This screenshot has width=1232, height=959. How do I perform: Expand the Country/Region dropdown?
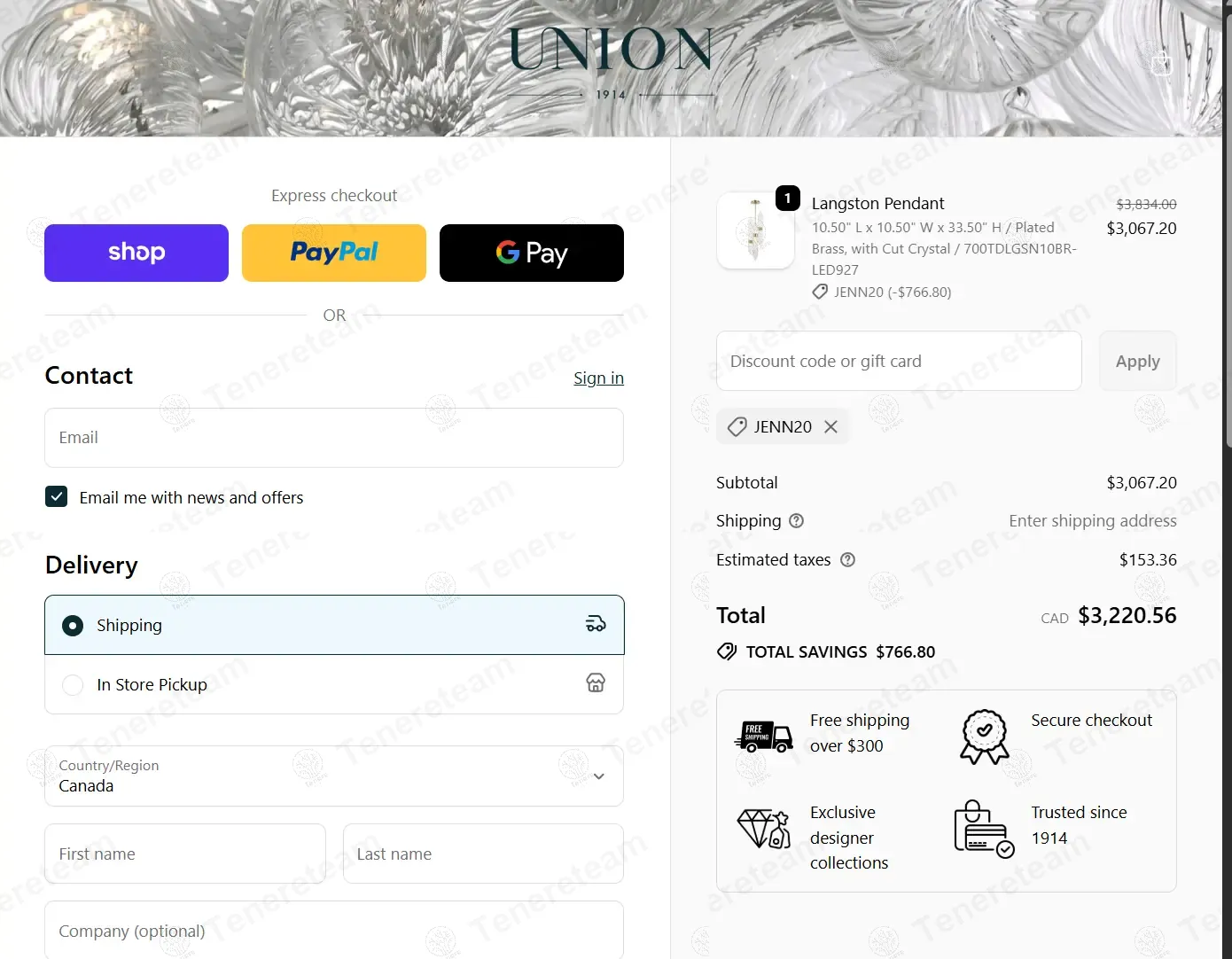334,776
